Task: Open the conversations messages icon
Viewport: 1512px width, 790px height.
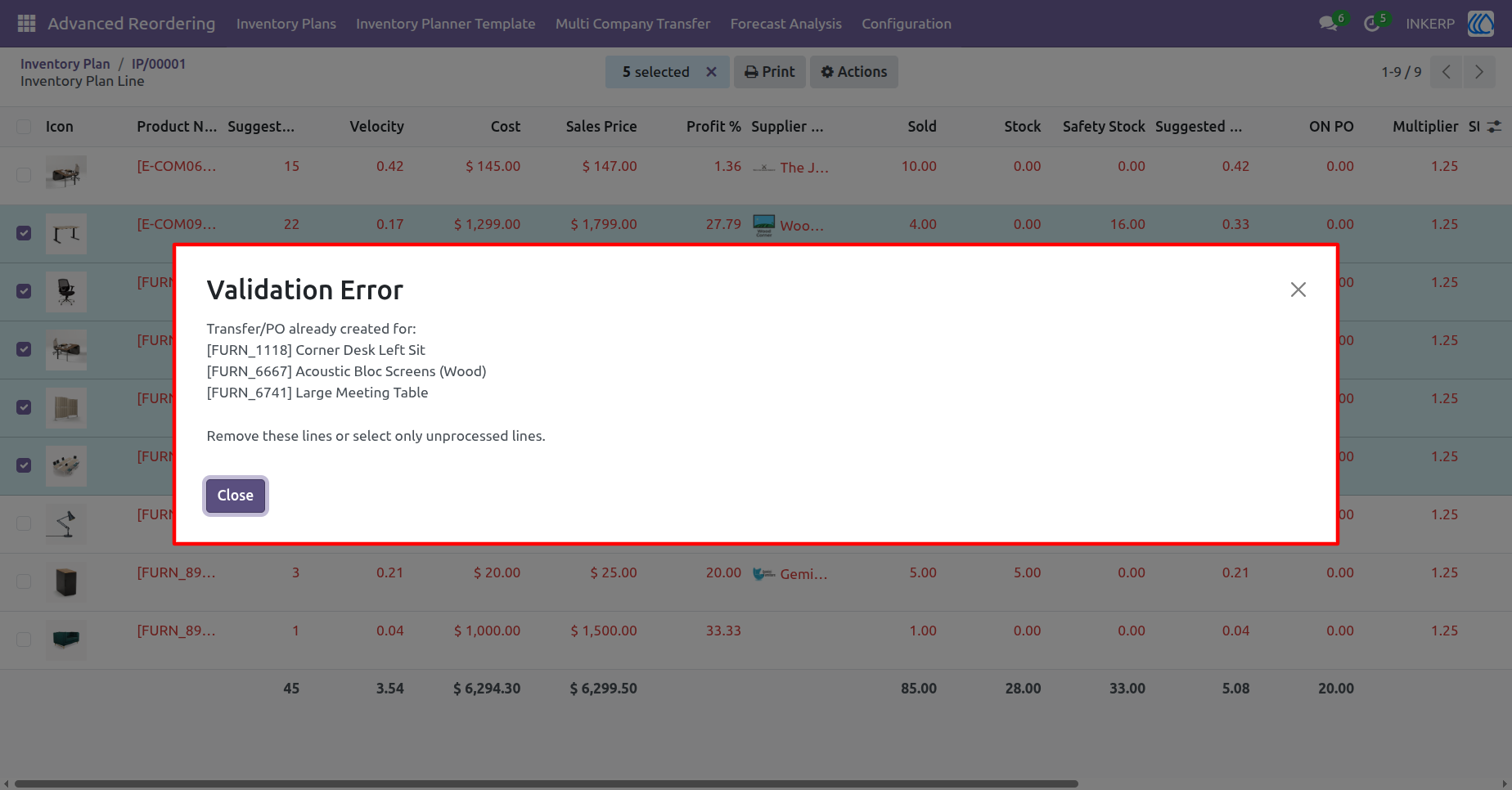Action: point(1328,24)
